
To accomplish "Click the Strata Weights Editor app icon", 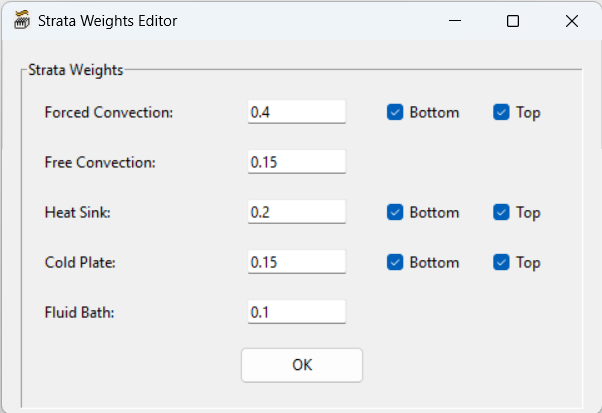I will point(20,21).
